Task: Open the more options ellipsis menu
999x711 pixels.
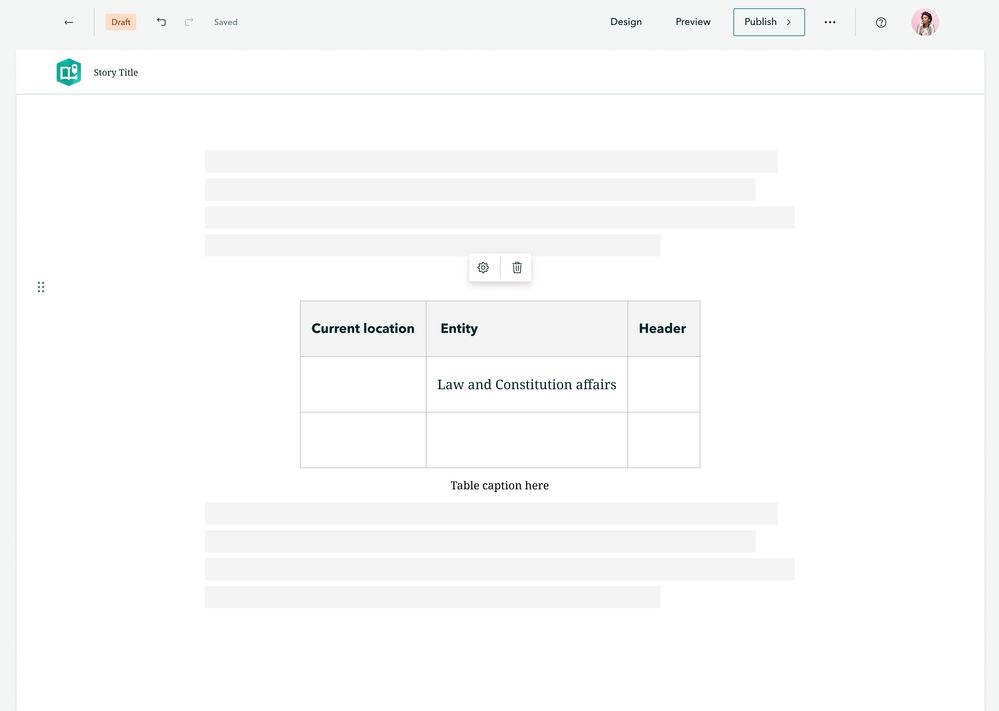Action: [x=830, y=21]
